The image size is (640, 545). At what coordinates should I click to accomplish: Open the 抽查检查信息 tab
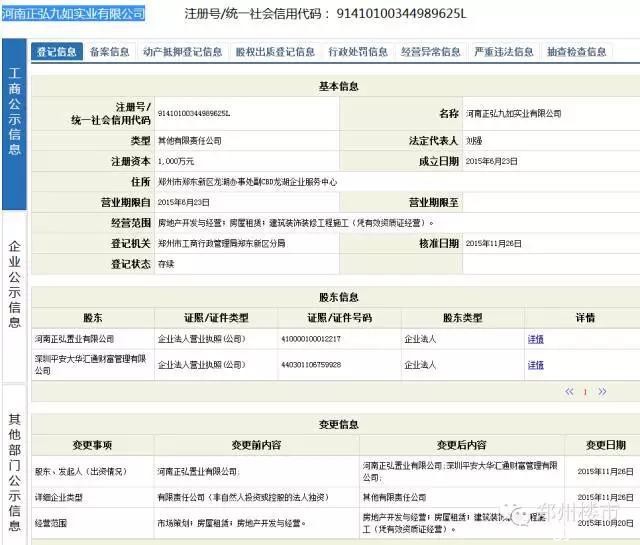[576, 51]
